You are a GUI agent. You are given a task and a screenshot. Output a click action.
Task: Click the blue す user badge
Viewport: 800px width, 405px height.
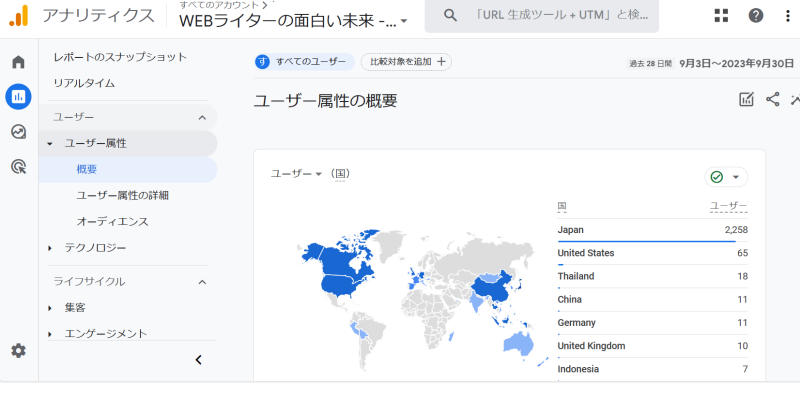pos(263,62)
